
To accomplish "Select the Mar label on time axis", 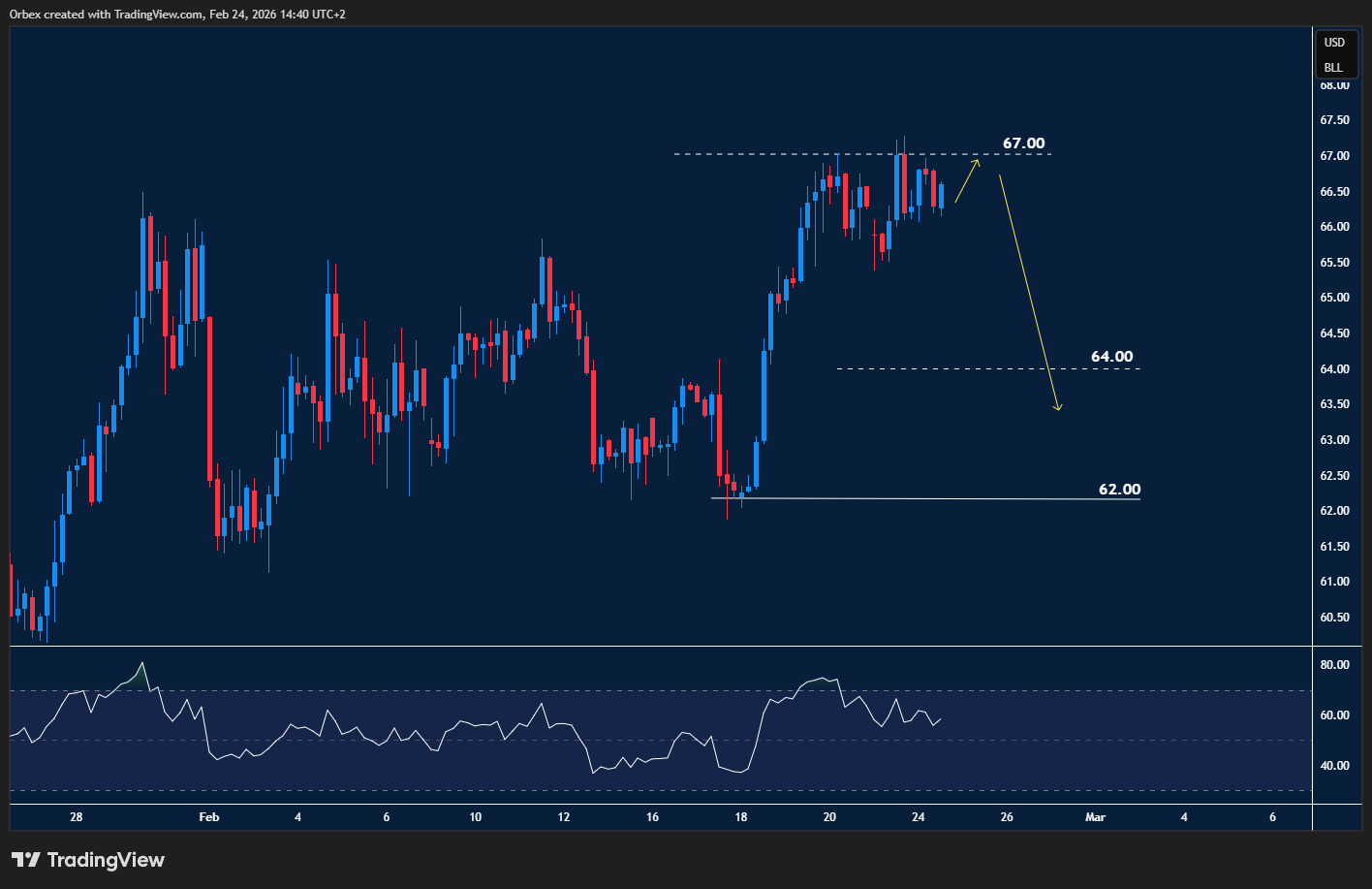I will click(1095, 817).
